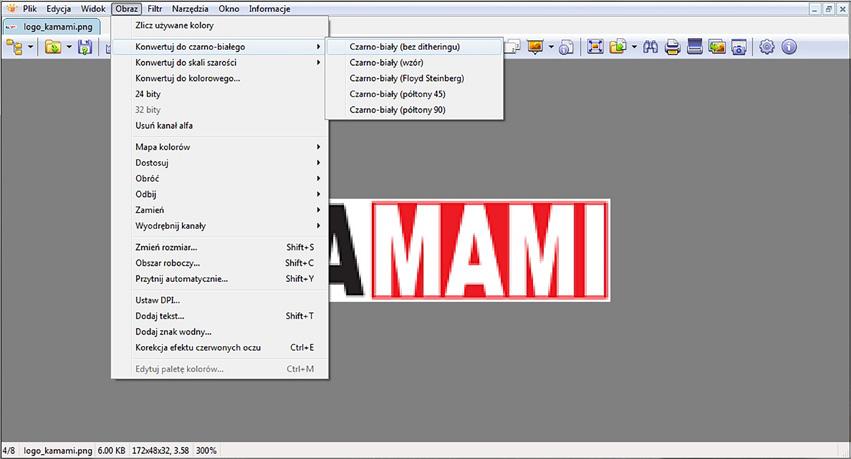Choose 'Czarno-biały (wzór)'

pos(414,62)
